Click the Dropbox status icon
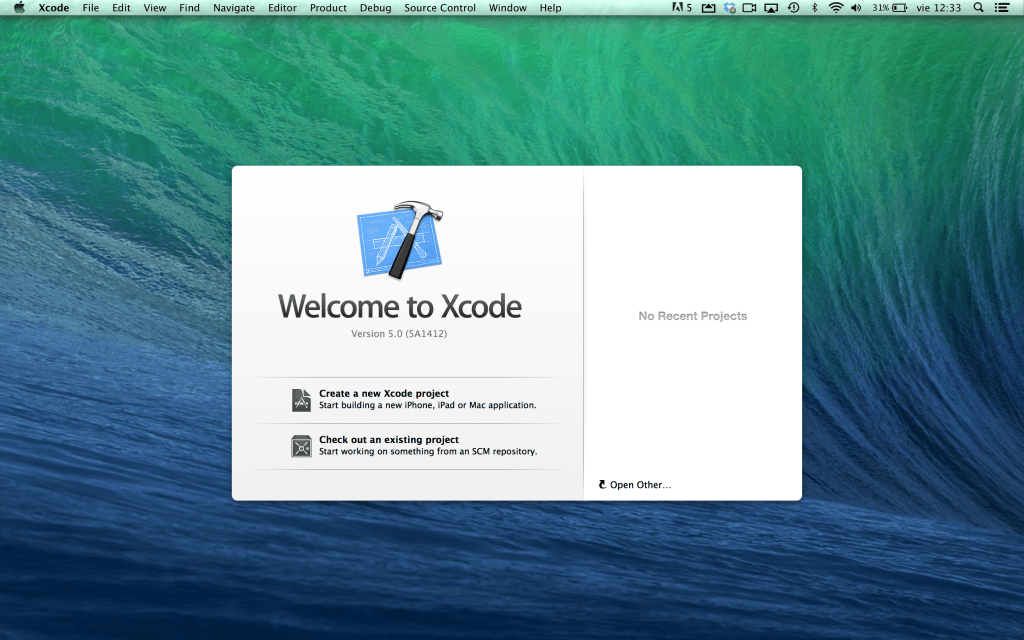Image resolution: width=1024 pixels, height=640 pixels. (x=729, y=8)
